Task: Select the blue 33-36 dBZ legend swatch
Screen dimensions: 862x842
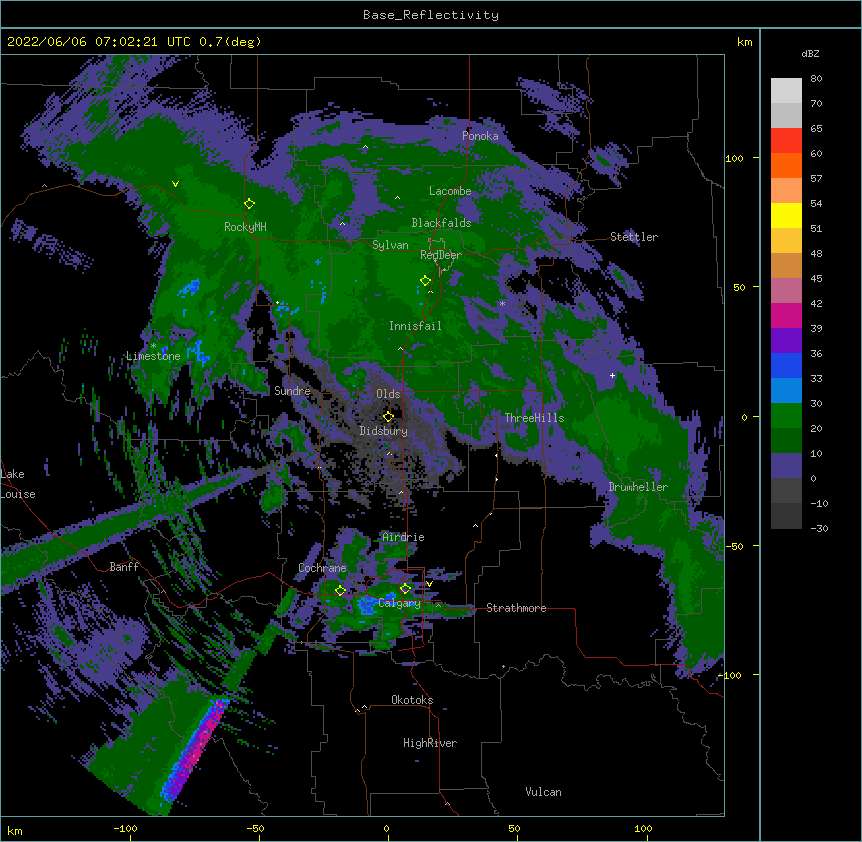Action: [x=786, y=365]
